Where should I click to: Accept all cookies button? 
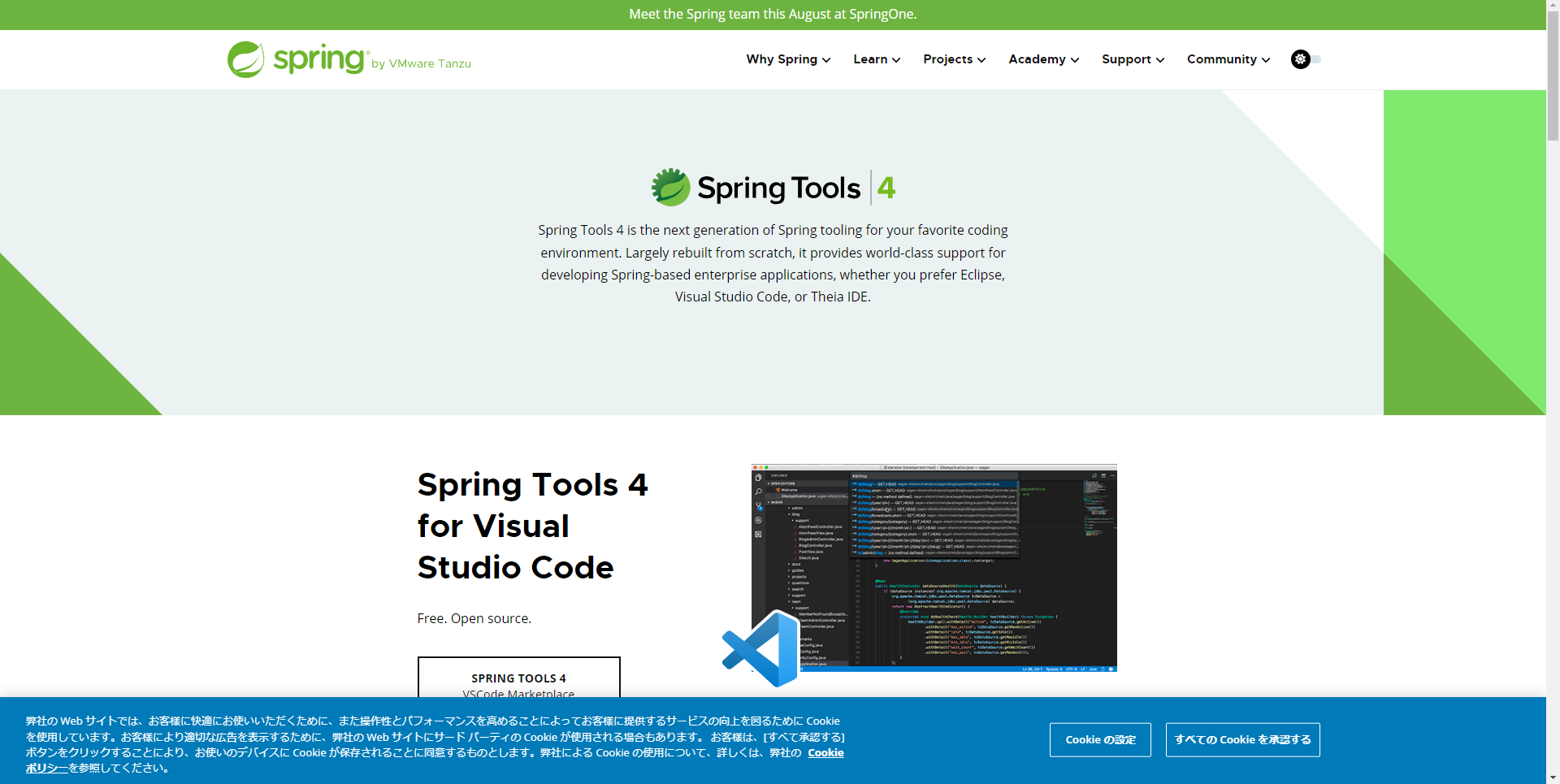tap(1242, 739)
